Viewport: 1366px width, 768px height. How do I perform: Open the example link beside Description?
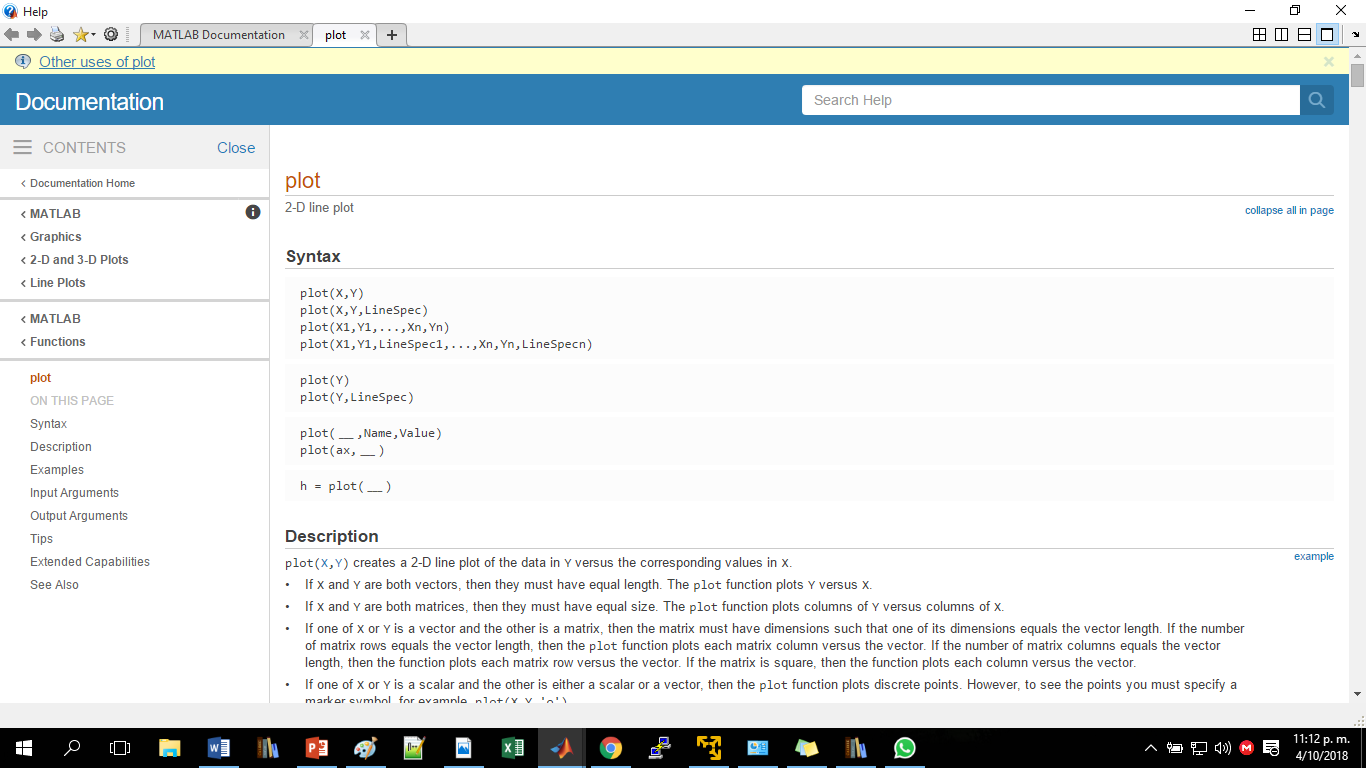click(x=1314, y=556)
